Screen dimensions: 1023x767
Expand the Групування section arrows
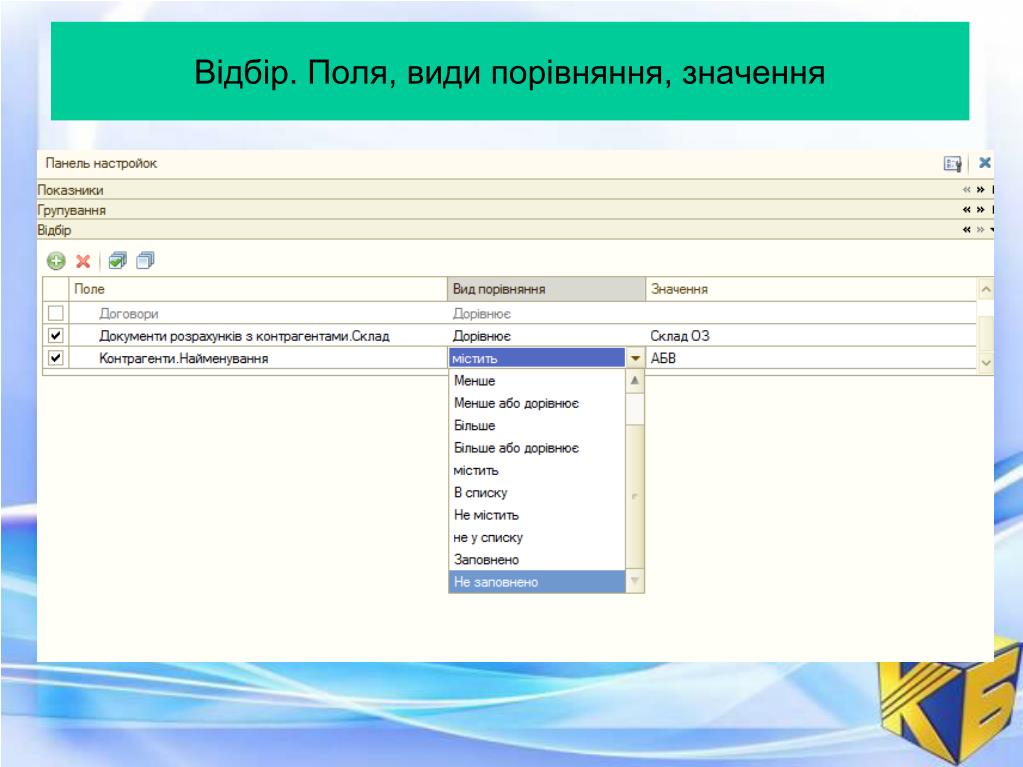point(973,210)
